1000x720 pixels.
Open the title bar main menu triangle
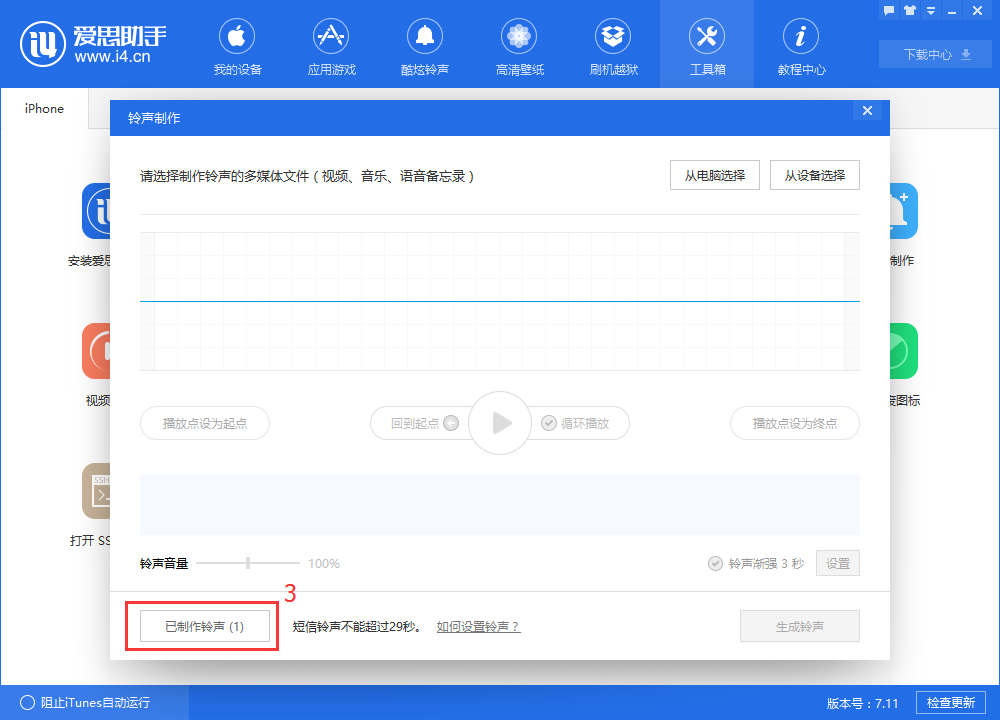tap(930, 10)
